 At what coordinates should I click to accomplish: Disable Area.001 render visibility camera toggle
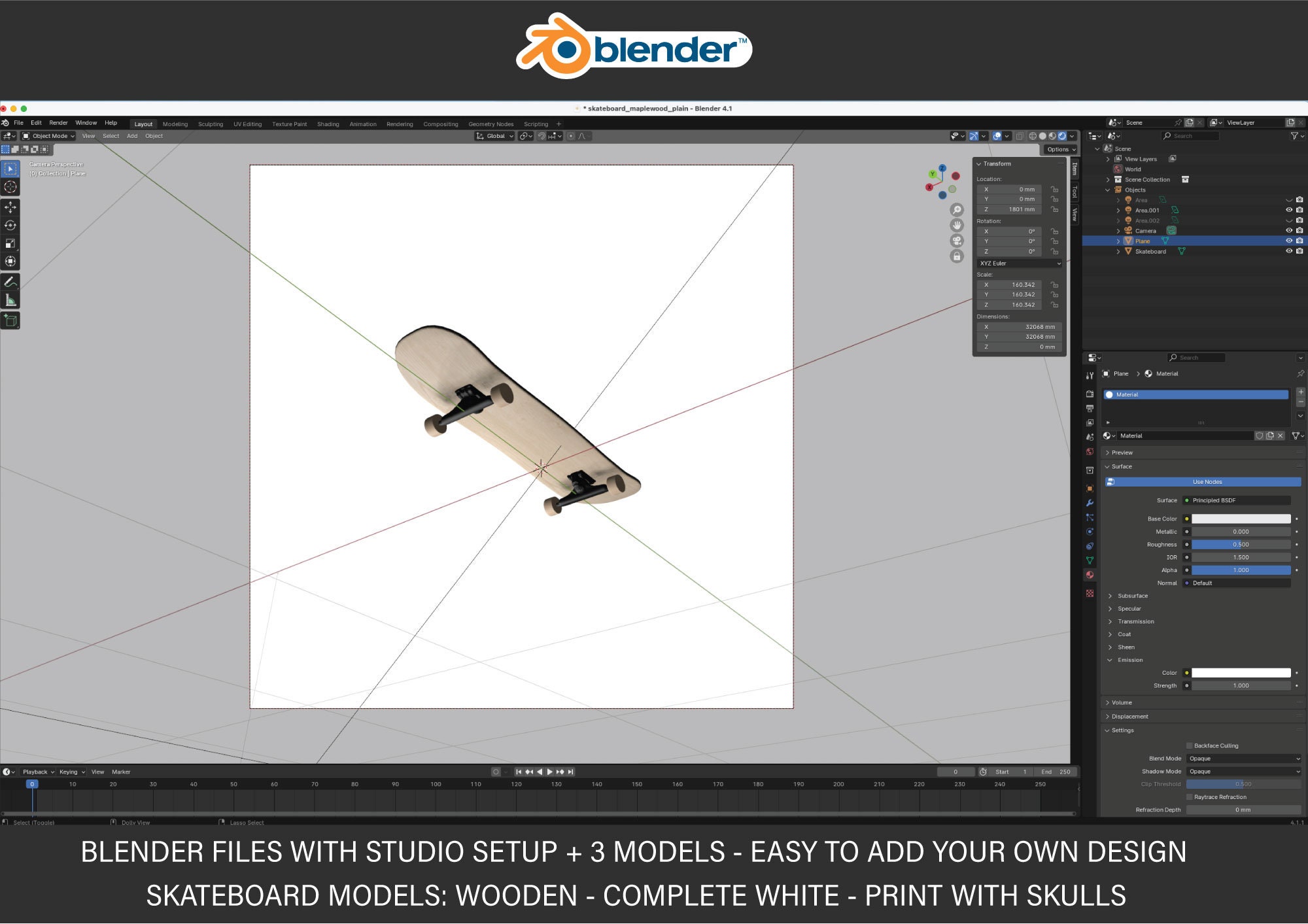(1299, 210)
